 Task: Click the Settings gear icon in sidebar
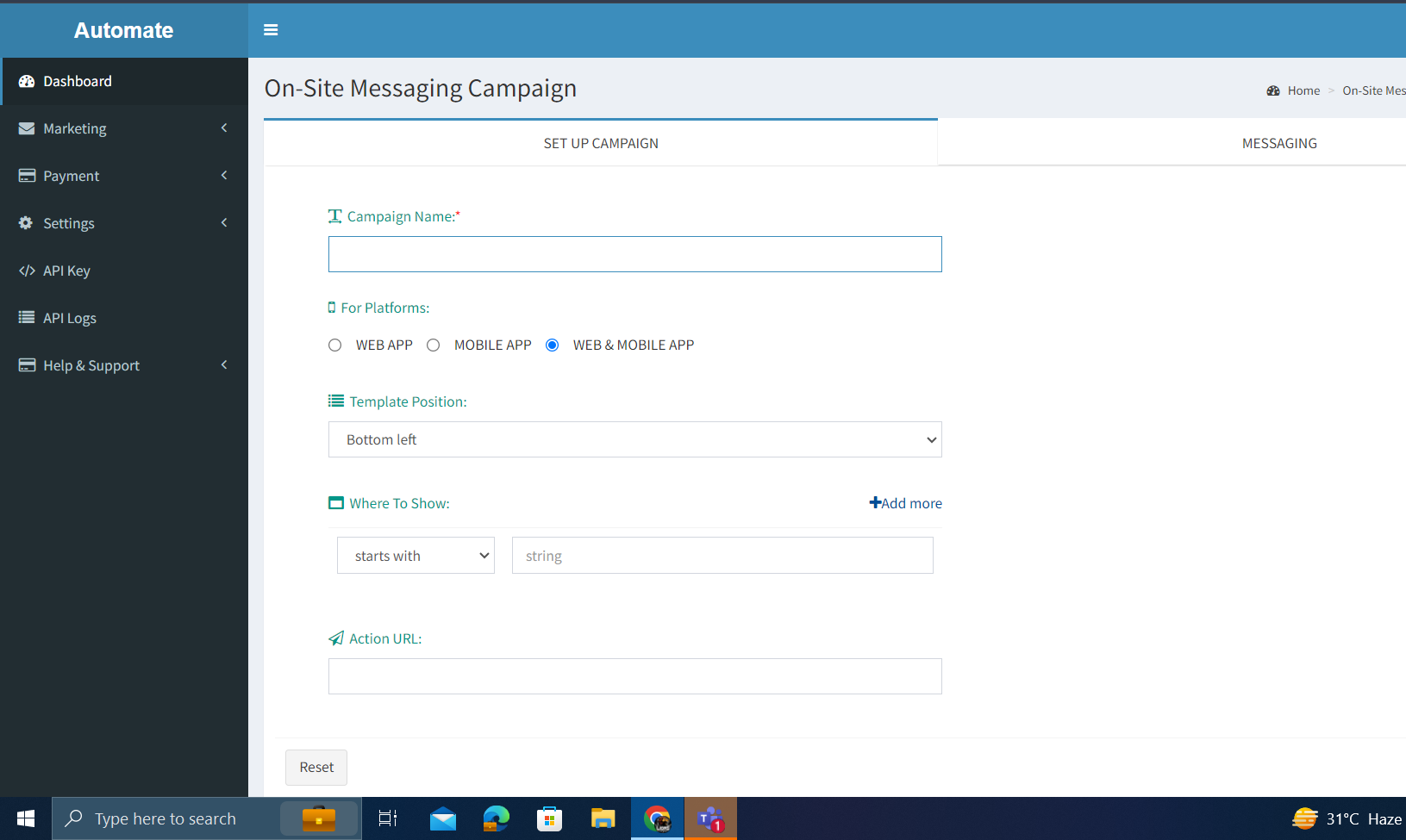(x=26, y=223)
